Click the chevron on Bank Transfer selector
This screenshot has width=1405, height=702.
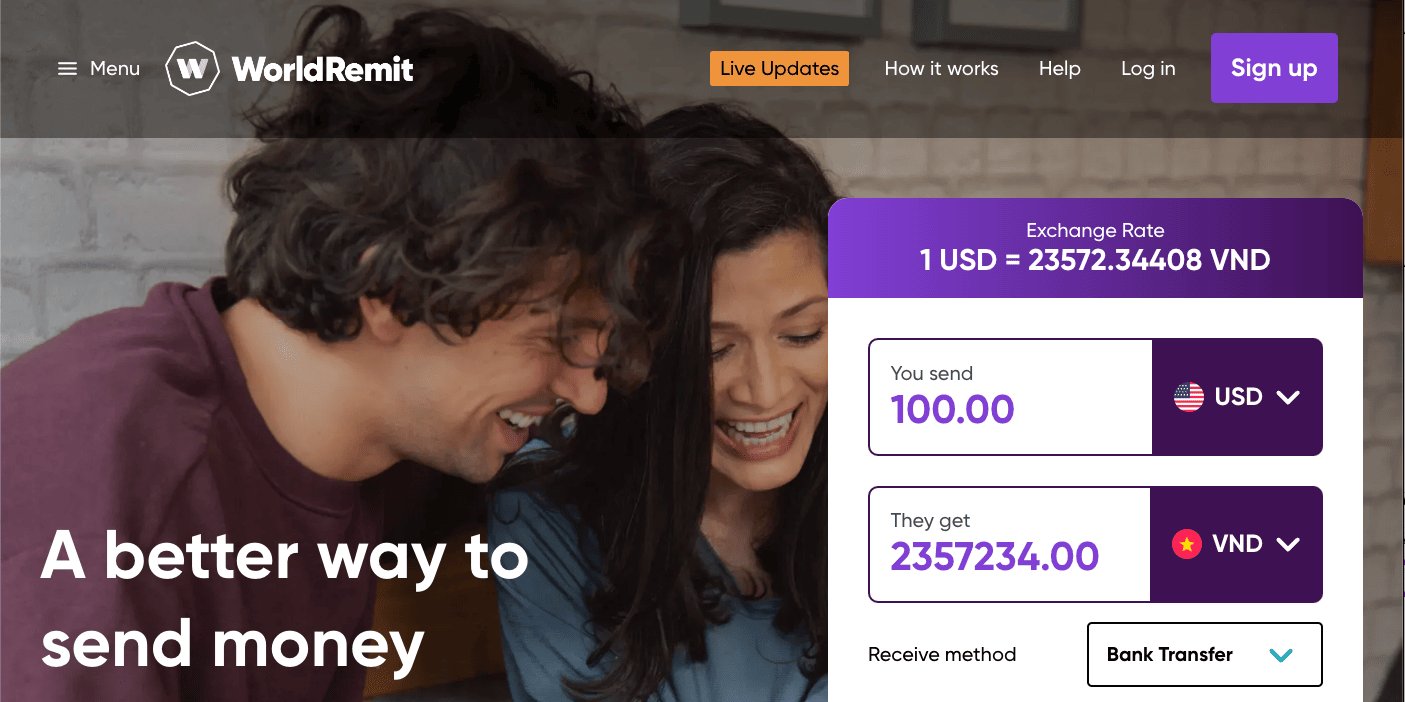(1280, 654)
